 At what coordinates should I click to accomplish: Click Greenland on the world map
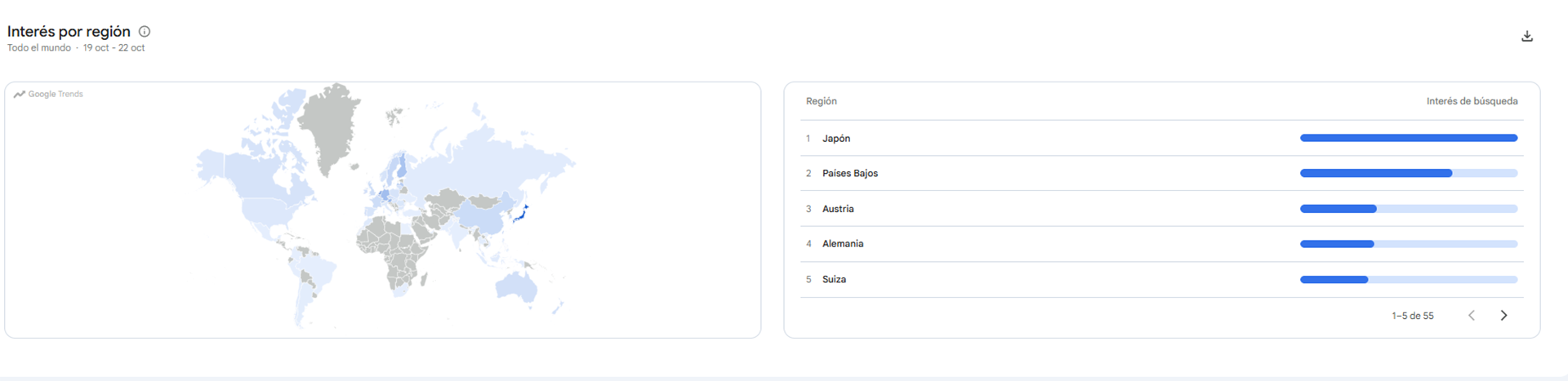click(330, 126)
